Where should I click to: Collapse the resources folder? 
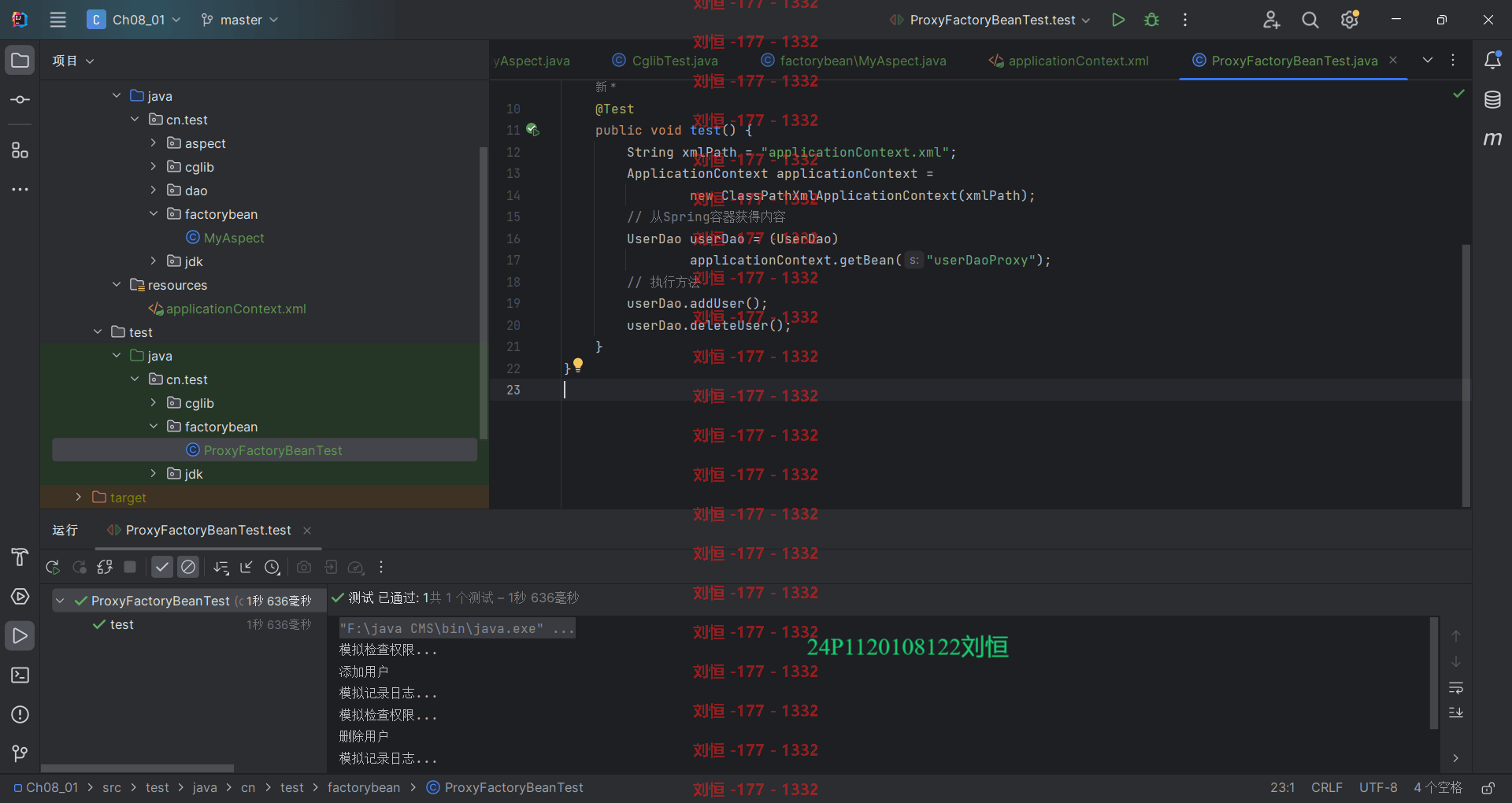pyautogui.click(x=117, y=284)
